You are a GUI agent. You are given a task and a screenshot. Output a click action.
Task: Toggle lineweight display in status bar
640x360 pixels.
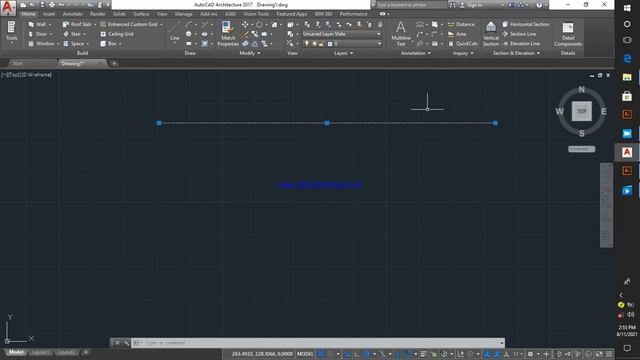pyautogui.click(x=423, y=354)
